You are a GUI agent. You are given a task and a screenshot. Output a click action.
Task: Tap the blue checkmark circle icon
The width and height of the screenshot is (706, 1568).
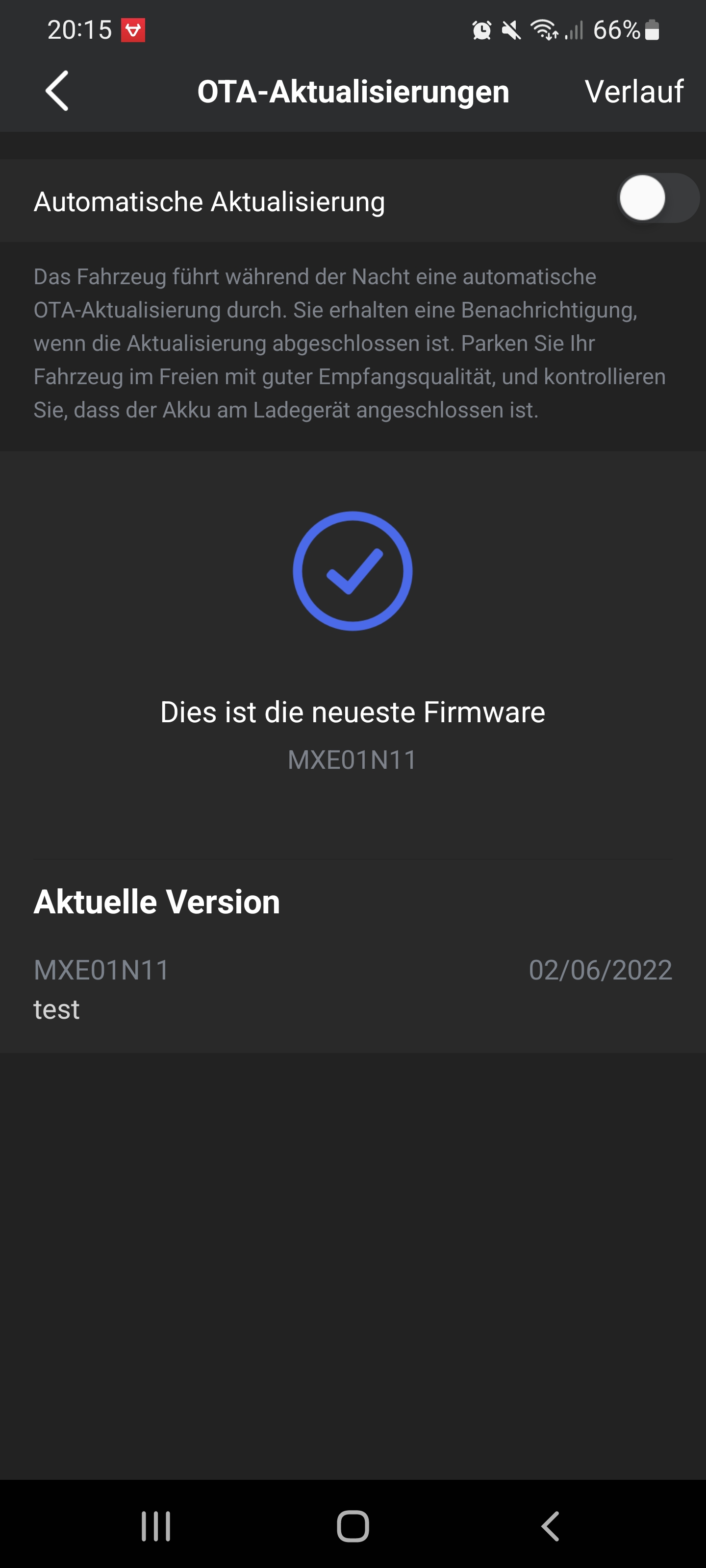point(353,571)
